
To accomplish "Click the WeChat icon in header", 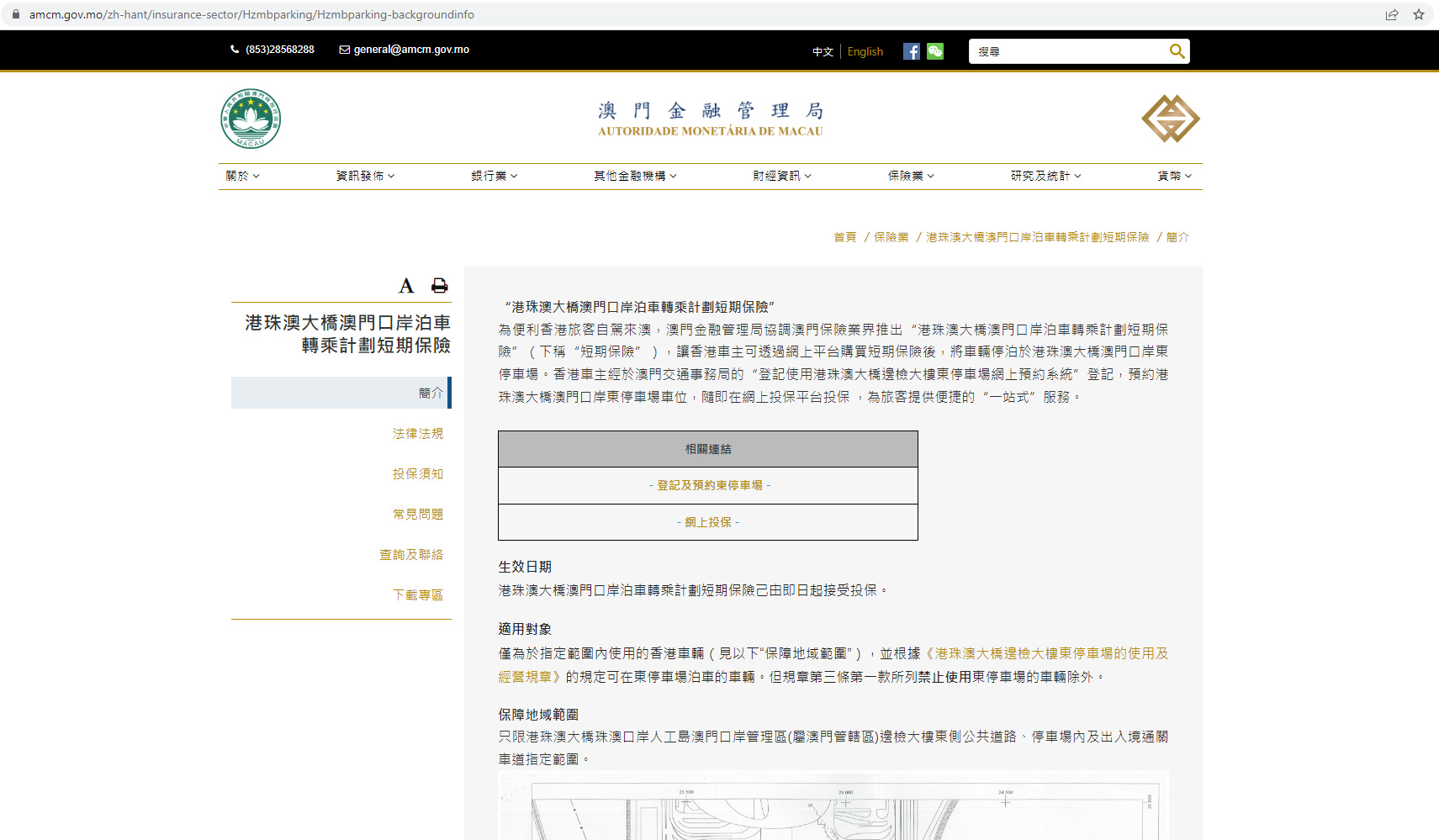I will (x=935, y=51).
